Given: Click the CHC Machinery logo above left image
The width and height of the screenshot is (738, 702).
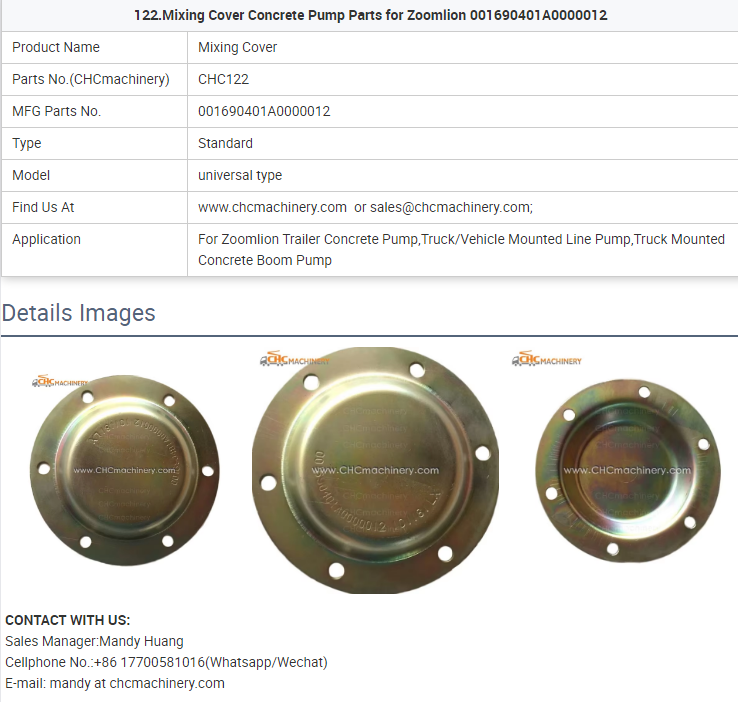Looking at the screenshot, I should point(59,381).
